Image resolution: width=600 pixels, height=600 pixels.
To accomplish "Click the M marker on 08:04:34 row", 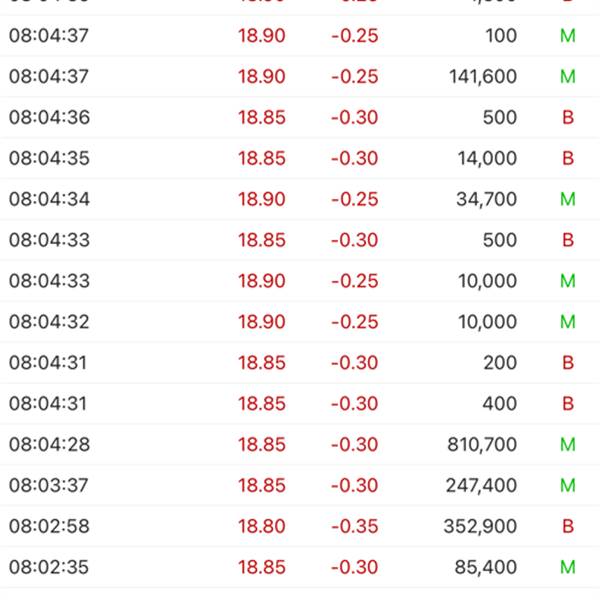I will coord(568,199).
